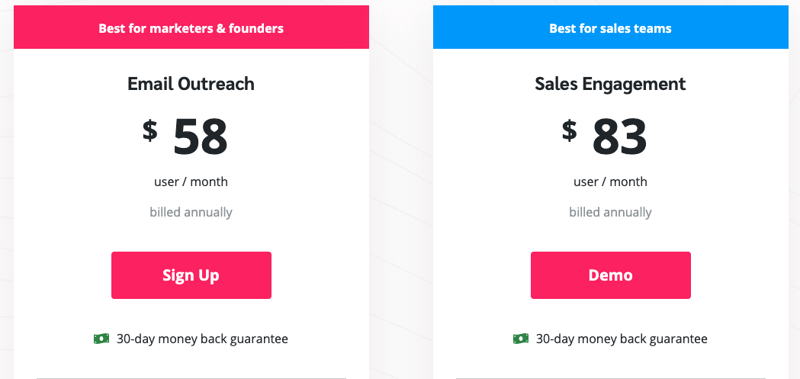The width and height of the screenshot is (800, 379).
Task: Click money icon under Email Outreach plan
Action: pyautogui.click(x=102, y=338)
